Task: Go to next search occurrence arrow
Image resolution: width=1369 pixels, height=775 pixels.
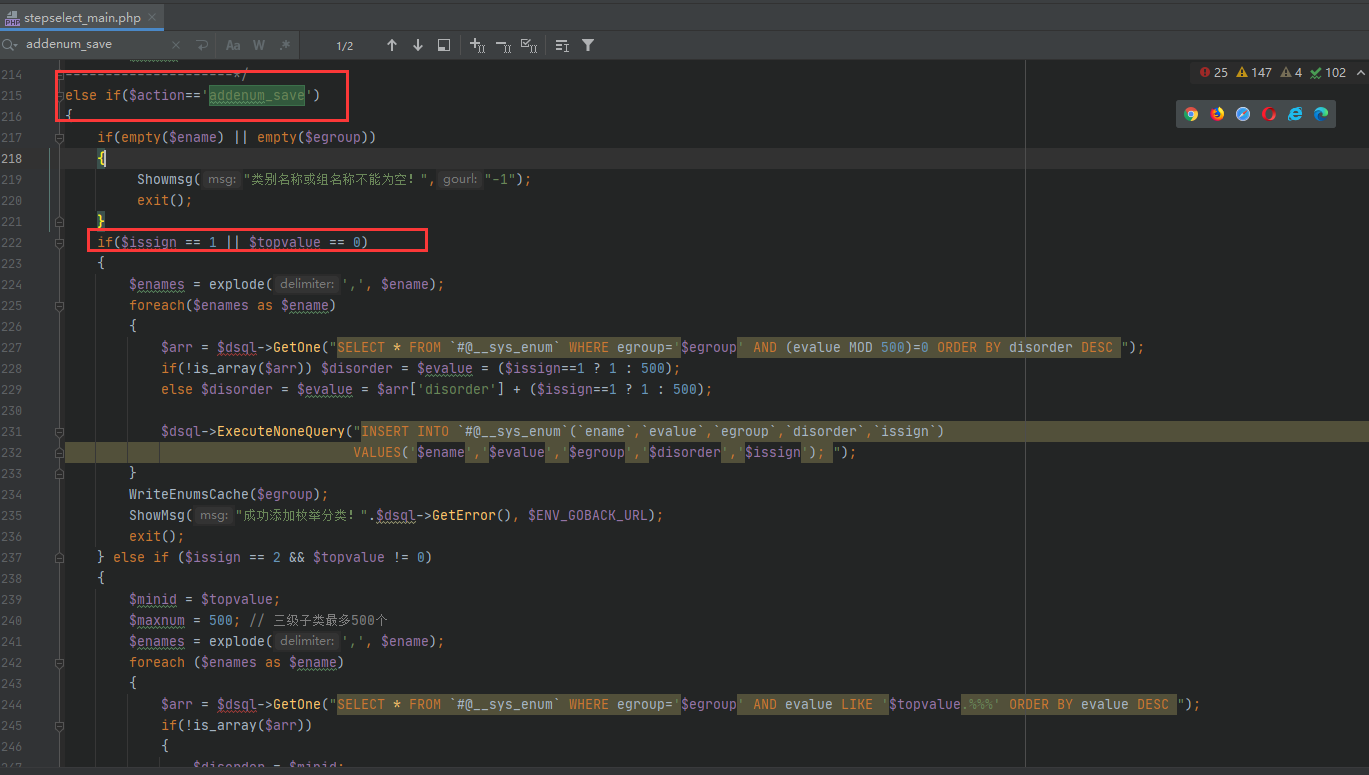Action: click(x=418, y=45)
